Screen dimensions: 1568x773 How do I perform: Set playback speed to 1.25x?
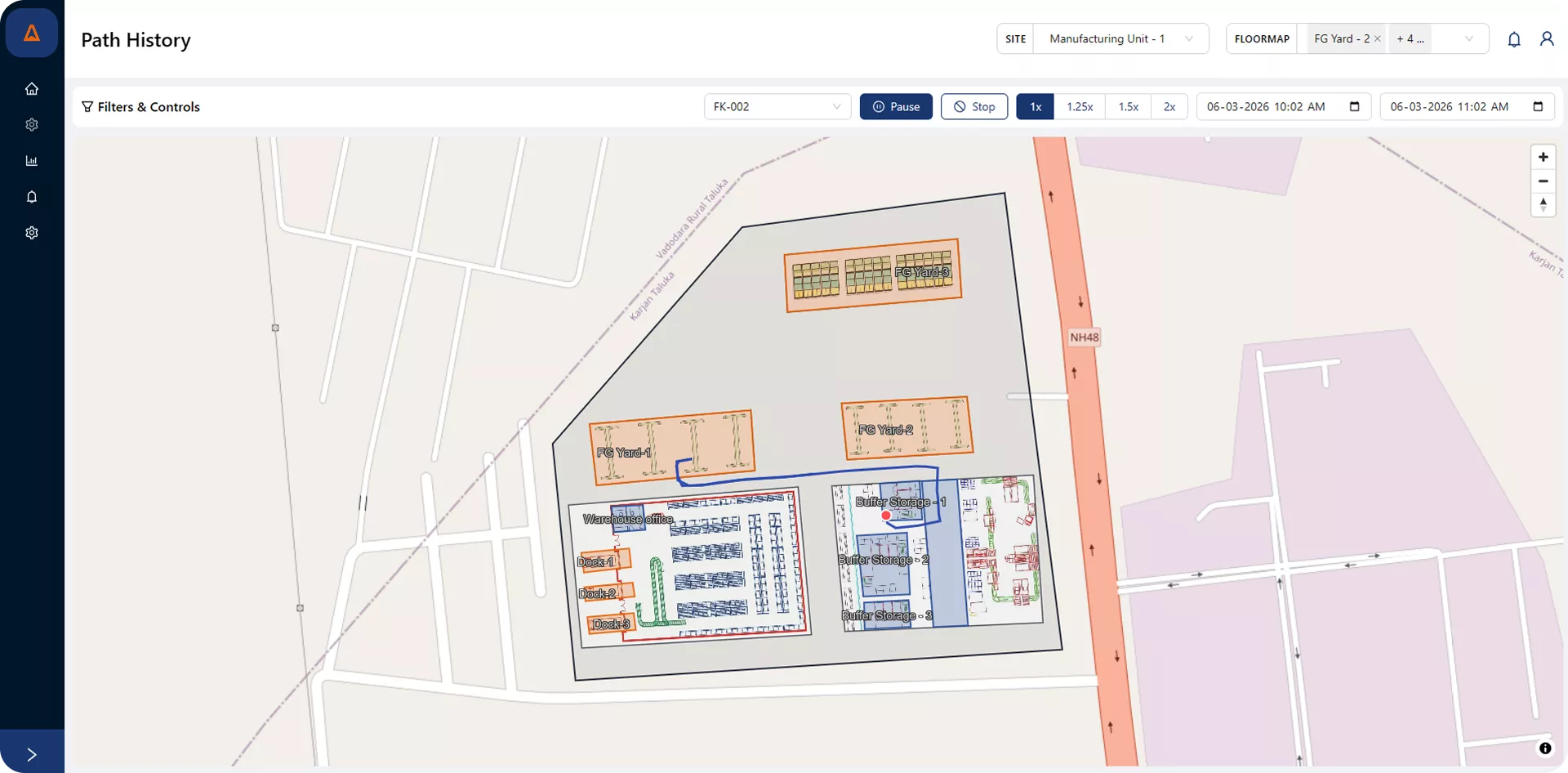[x=1079, y=107]
